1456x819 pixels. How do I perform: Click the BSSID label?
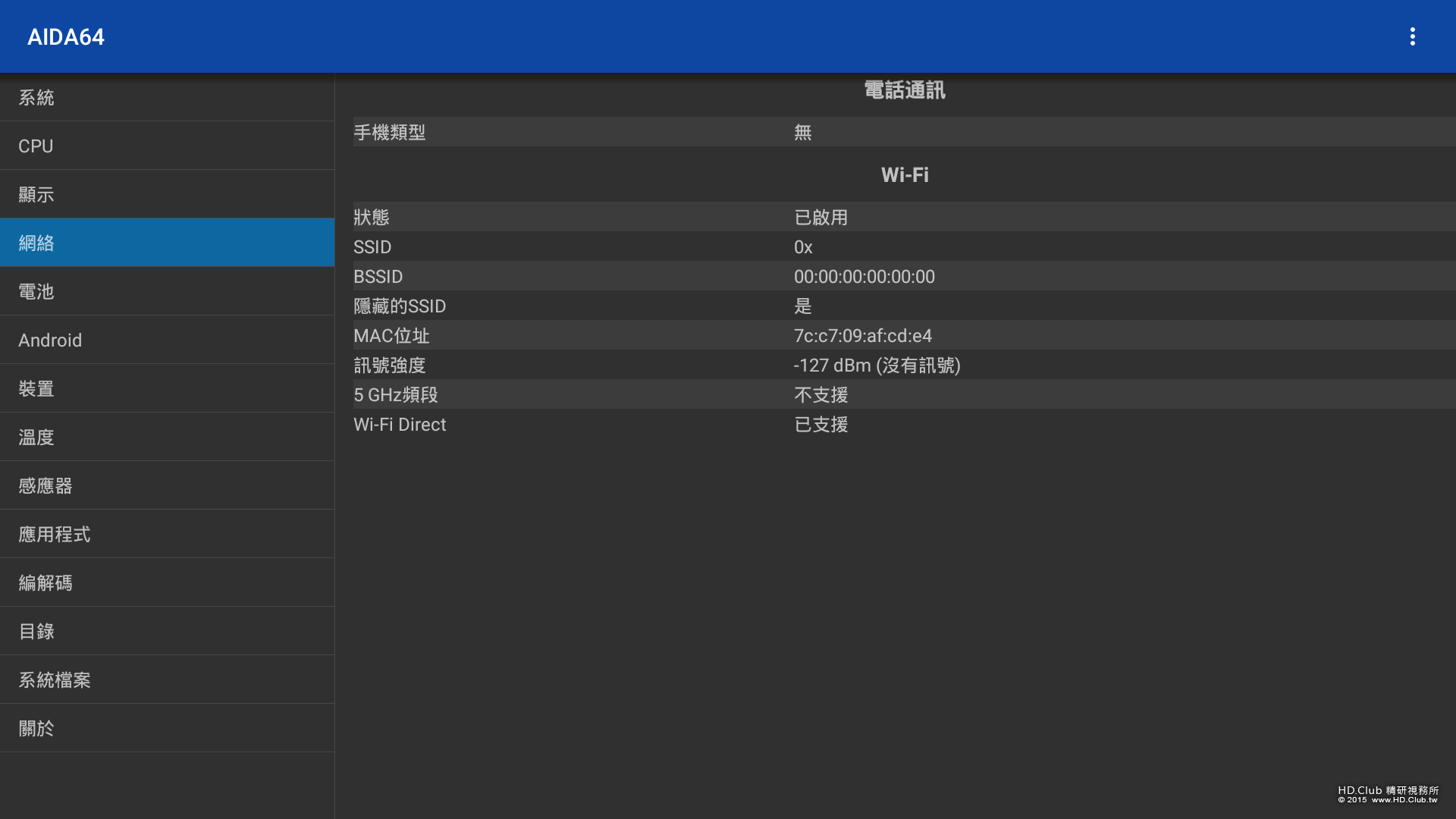click(378, 277)
